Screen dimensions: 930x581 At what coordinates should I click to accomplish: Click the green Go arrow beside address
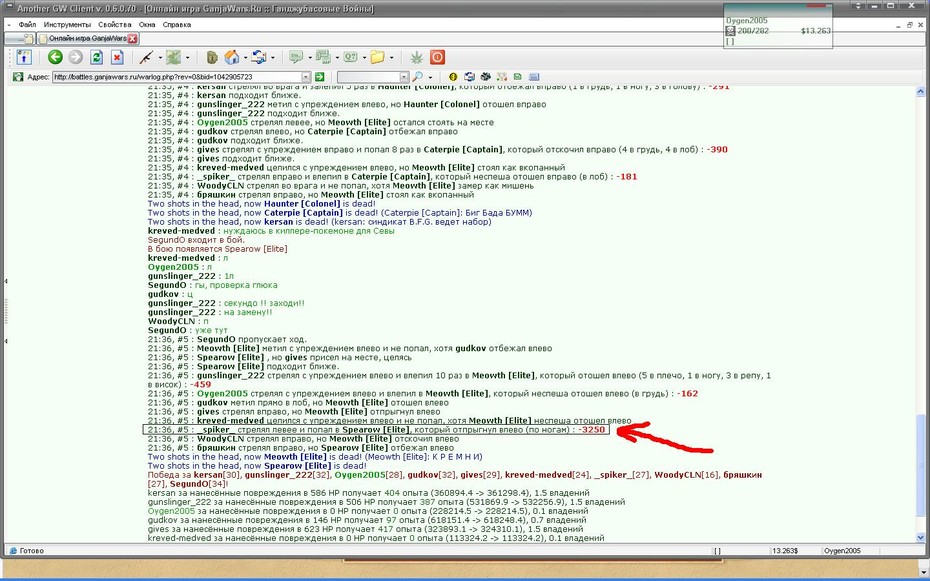click(x=320, y=77)
